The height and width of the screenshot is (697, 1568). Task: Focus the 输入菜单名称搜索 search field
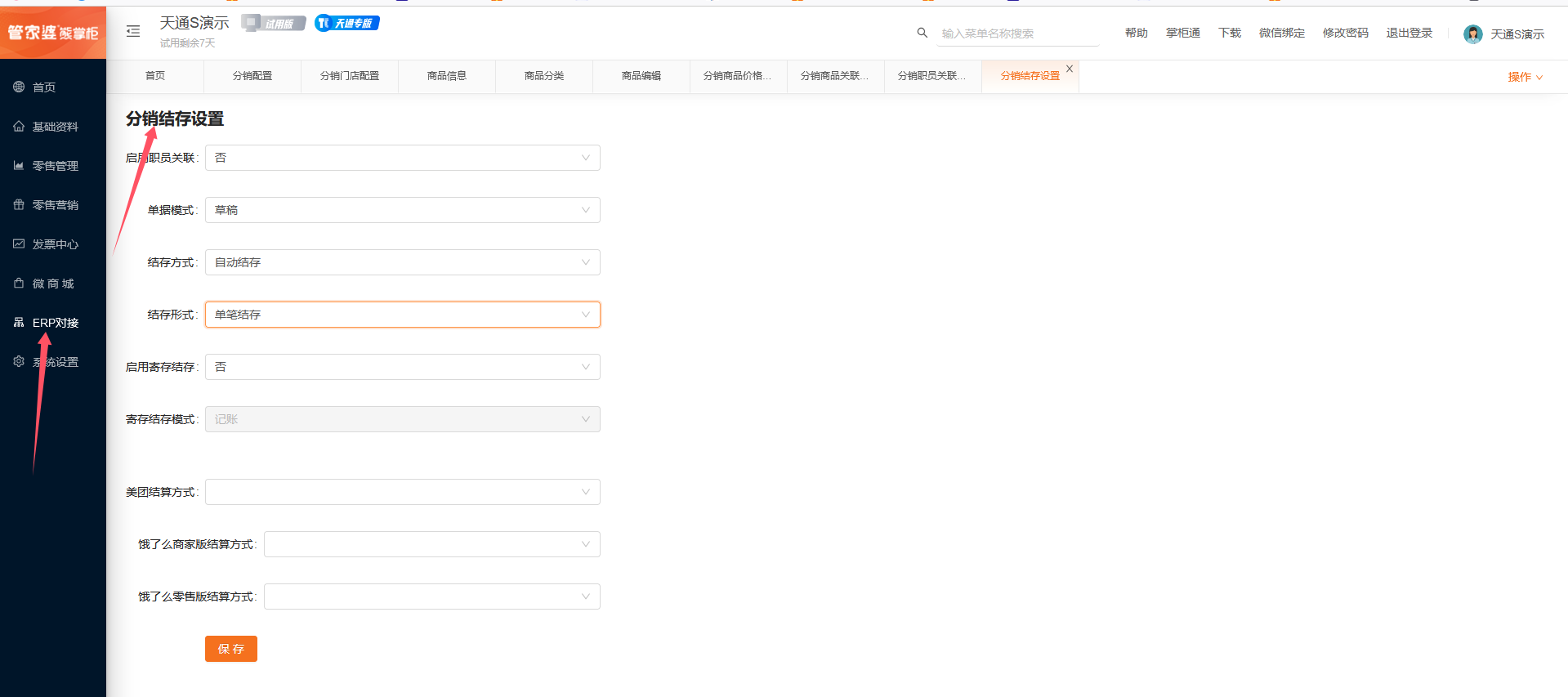[1018, 34]
